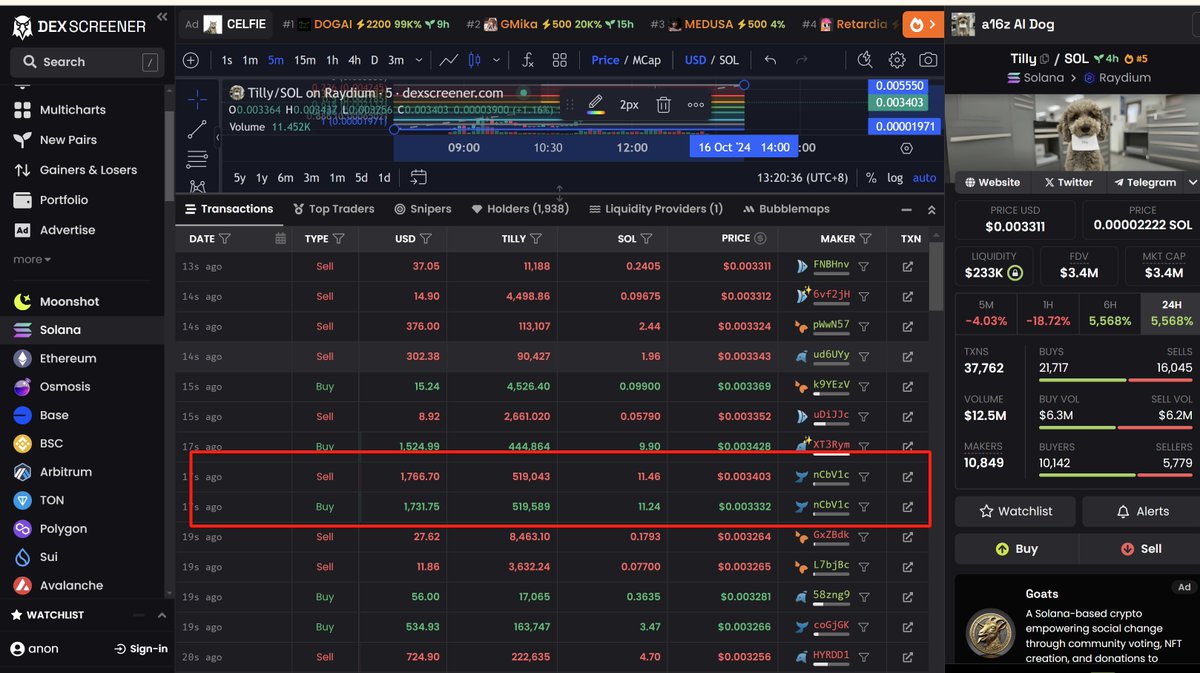This screenshot has height=673, width=1200.
Task: Open transaction link for maker 6vf2jH
Action: (x=908, y=296)
